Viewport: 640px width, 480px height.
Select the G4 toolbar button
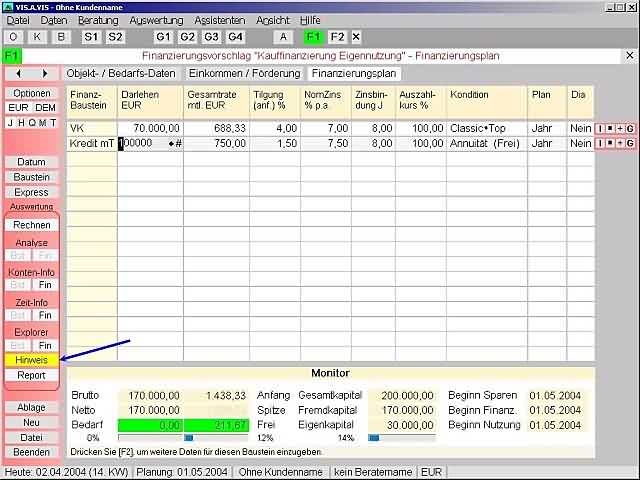pos(236,37)
